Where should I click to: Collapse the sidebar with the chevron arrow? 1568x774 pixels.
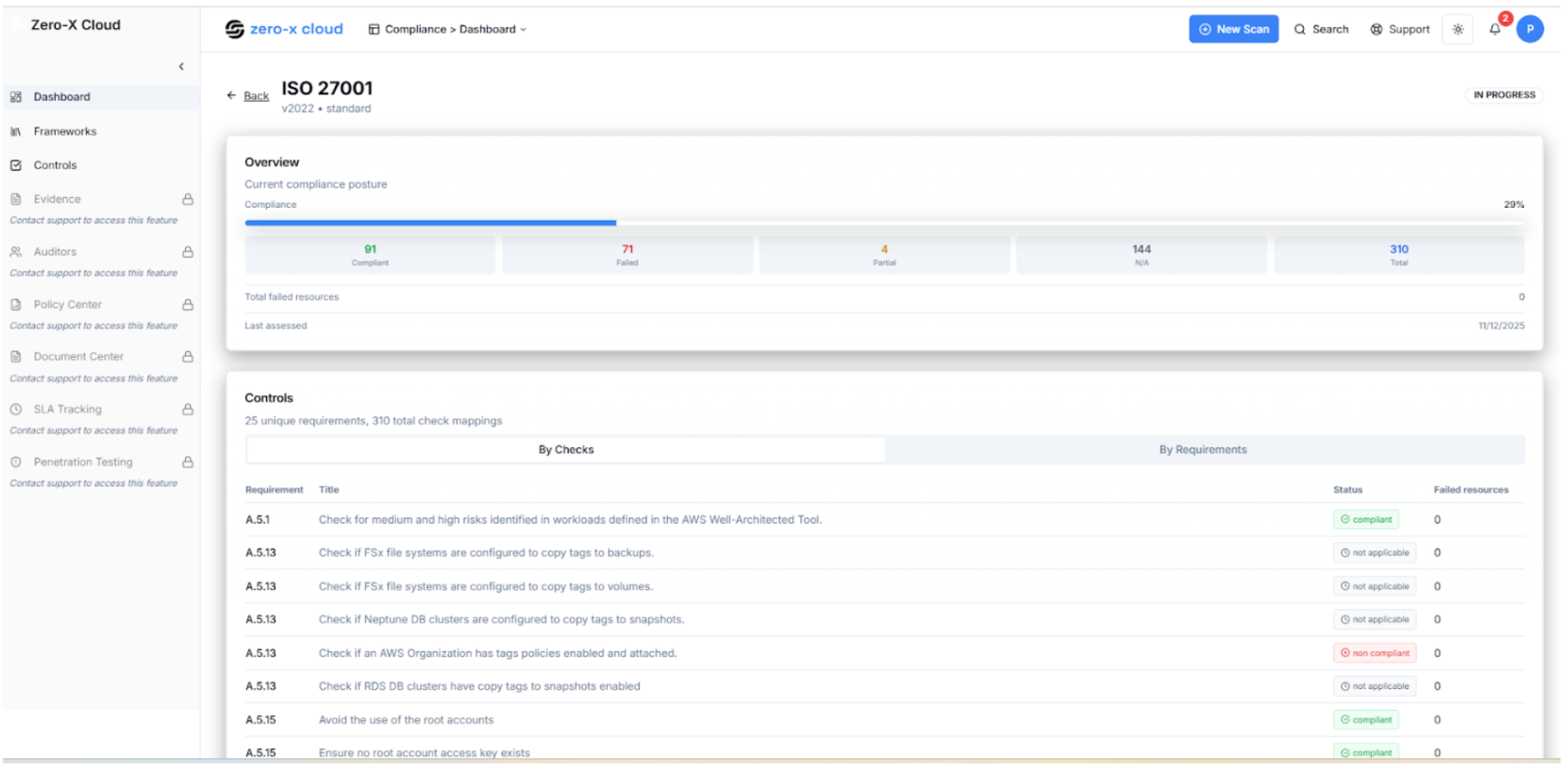[x=181, y=66]
